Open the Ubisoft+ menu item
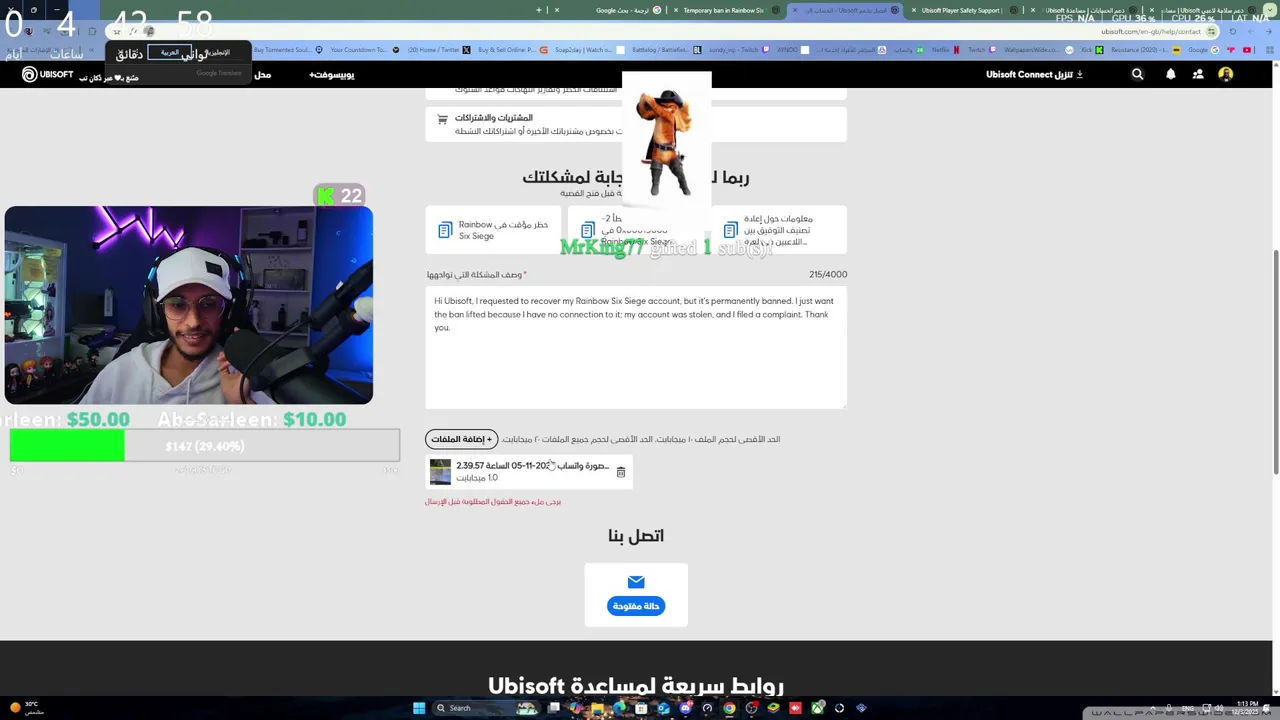The width and height of the screenshot is (1280, 720). [x=332, y=75]
